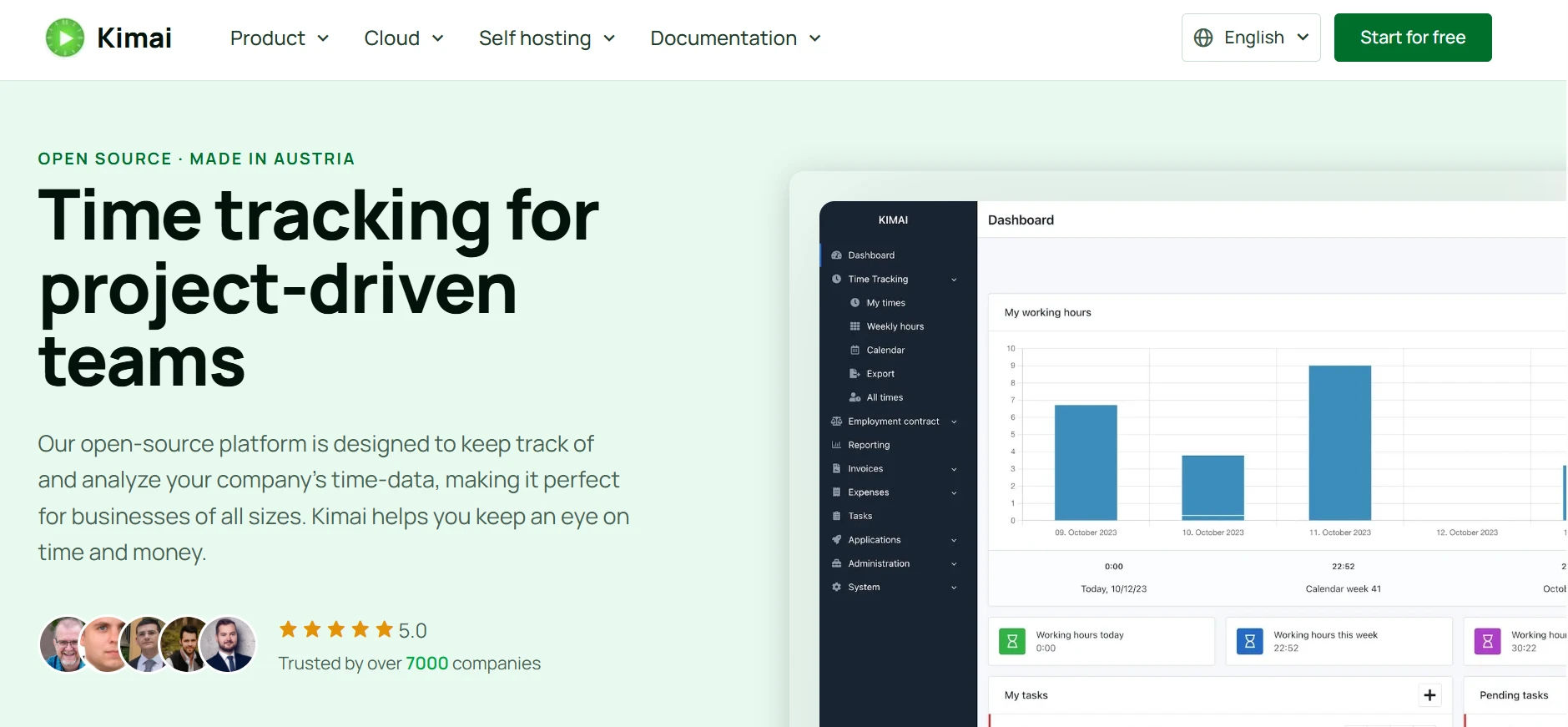The height and width of the screenshot is (727, 1568).
Task: Collapse the Time Tracking sidebar section chevron
Action: (x=954, y=280)
